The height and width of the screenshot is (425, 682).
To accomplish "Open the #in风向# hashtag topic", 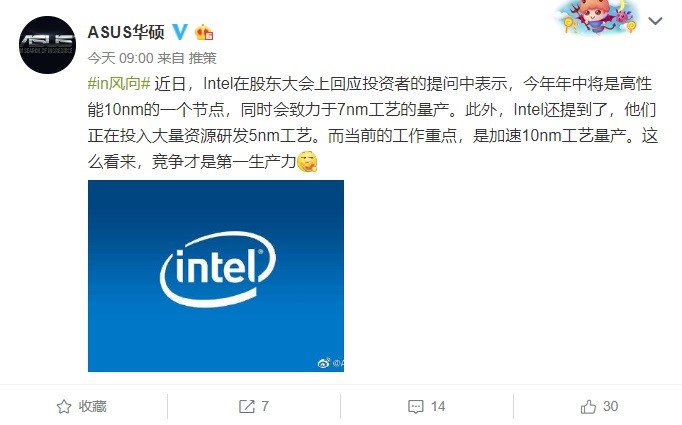I will pyautogui.click(x=119, y=88).
